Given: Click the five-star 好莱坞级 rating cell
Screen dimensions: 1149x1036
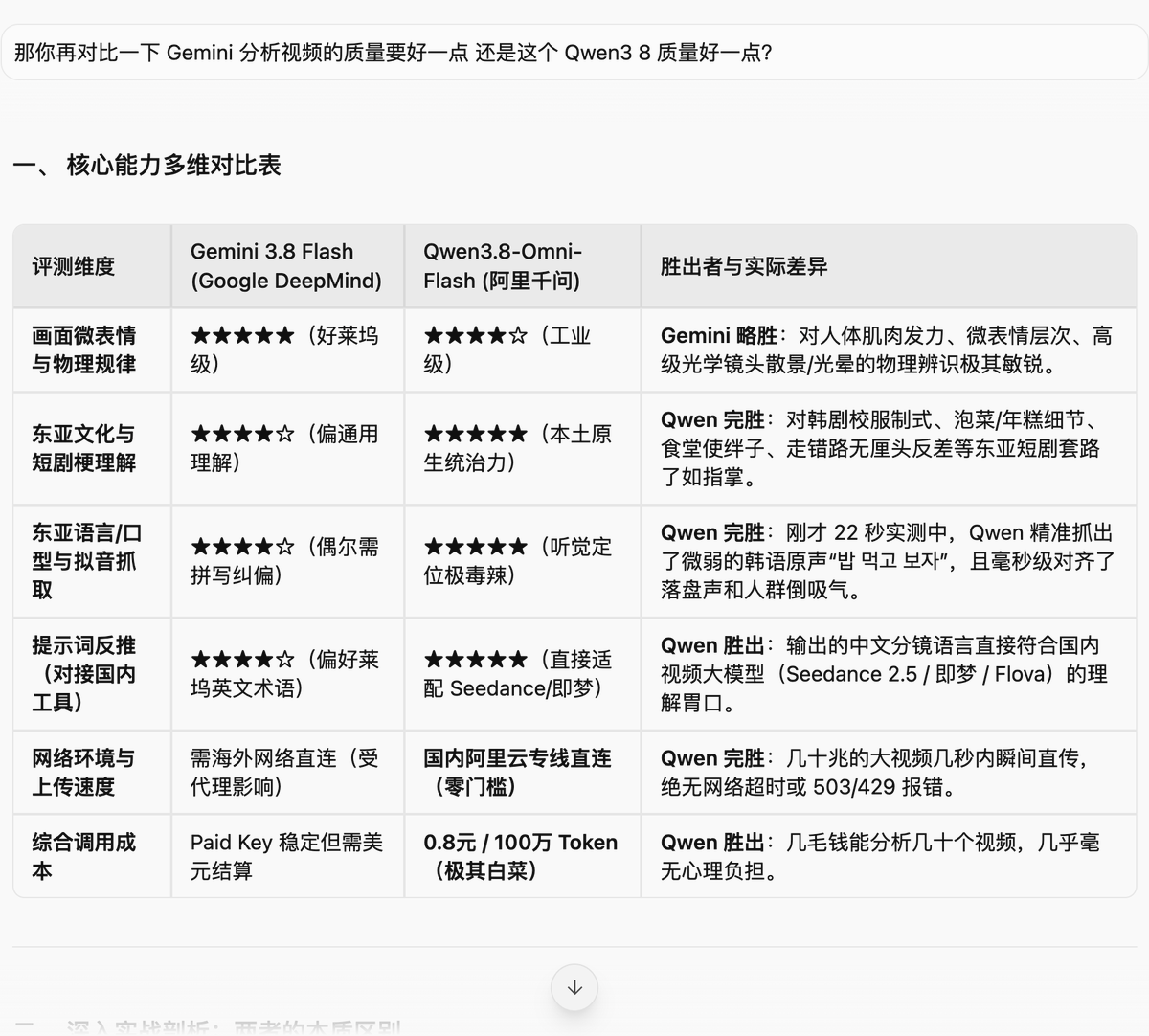Looking at the screenshot, I should point(287,349).
